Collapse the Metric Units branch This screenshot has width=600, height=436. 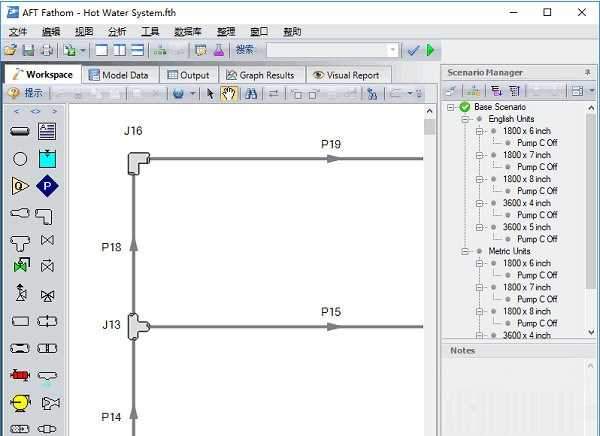click(465, 251)
